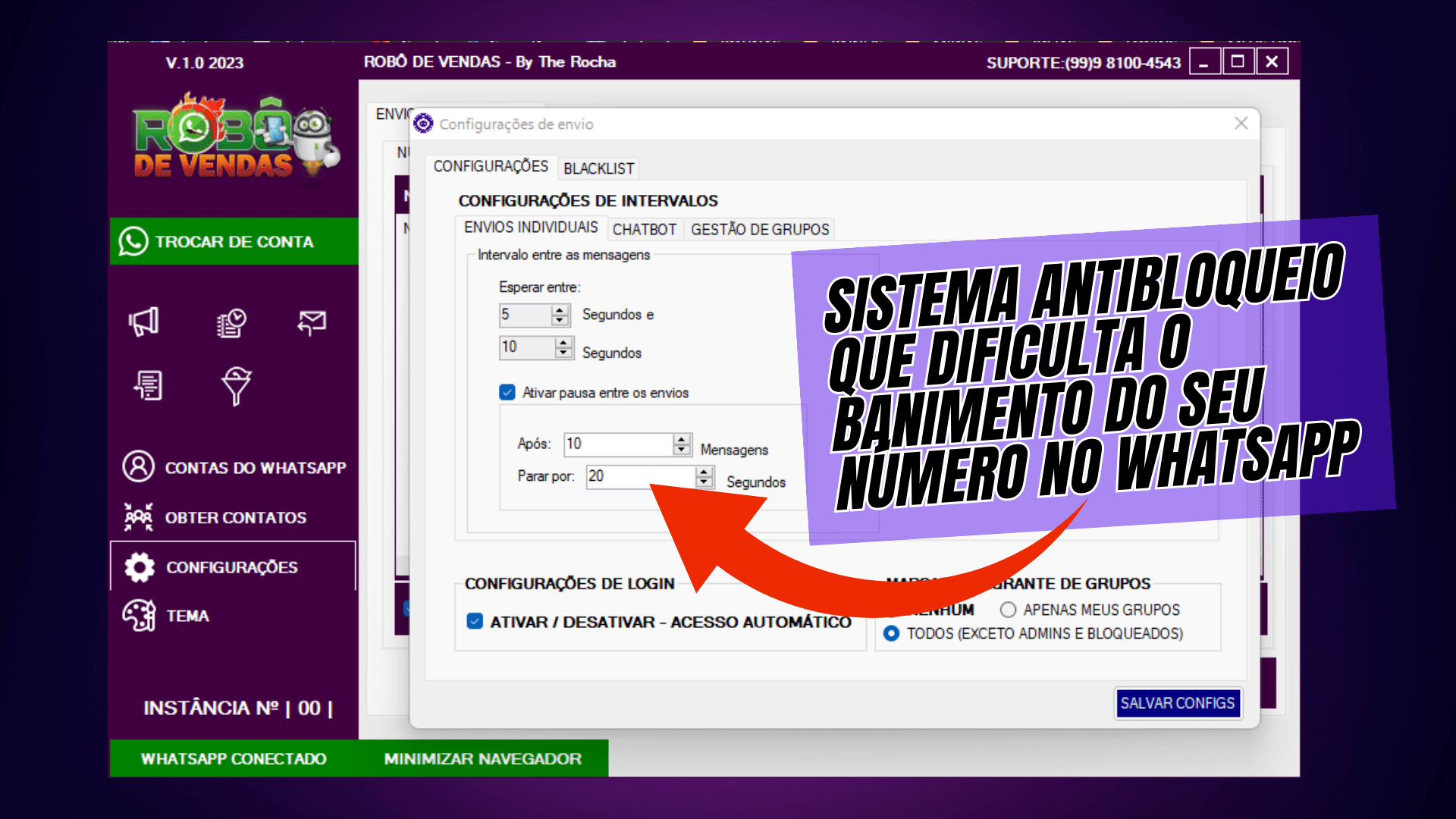This screenshot has height=819, width=1456.
Task: Click spinner arrows of Após mensagens field
Action: click(x=682, y=444)
